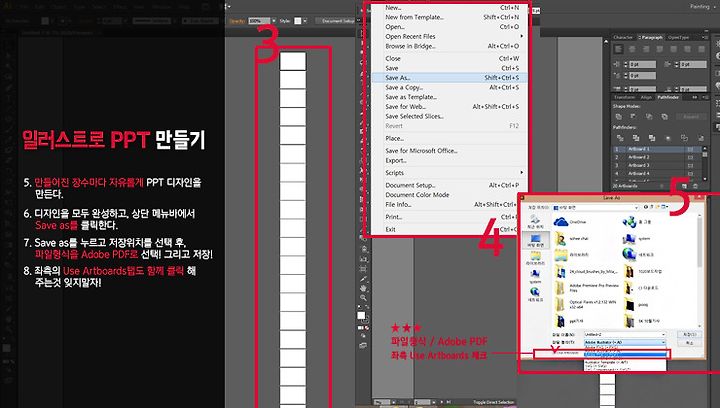The image size is (720, 408).
Task: Pick the highlighted Adobe PDF format option
Action: click(x=625, y=355)
